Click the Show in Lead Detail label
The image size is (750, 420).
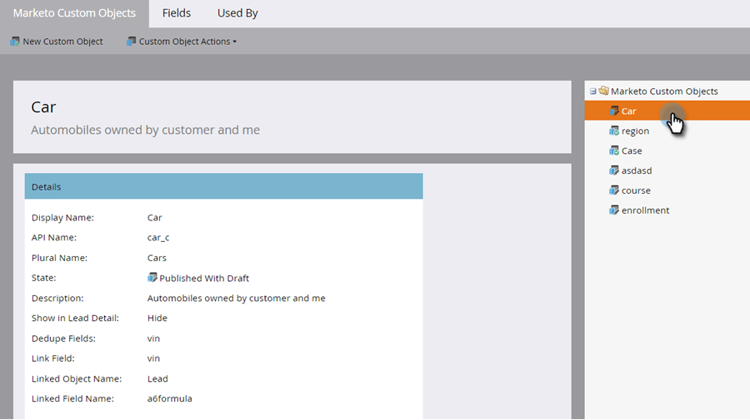click(x=75, y=318)
